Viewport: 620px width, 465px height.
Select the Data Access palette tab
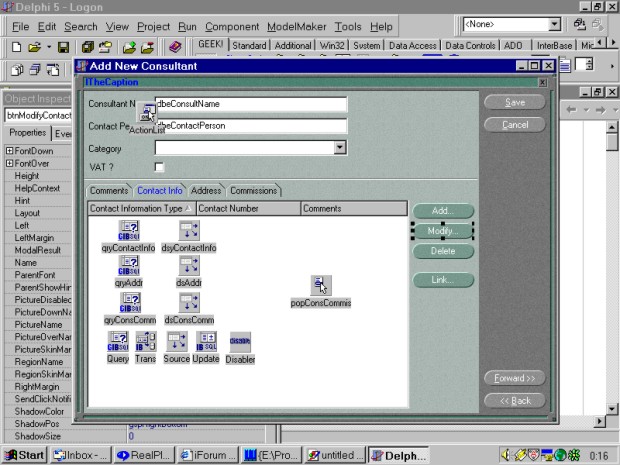tap(412, 46)
